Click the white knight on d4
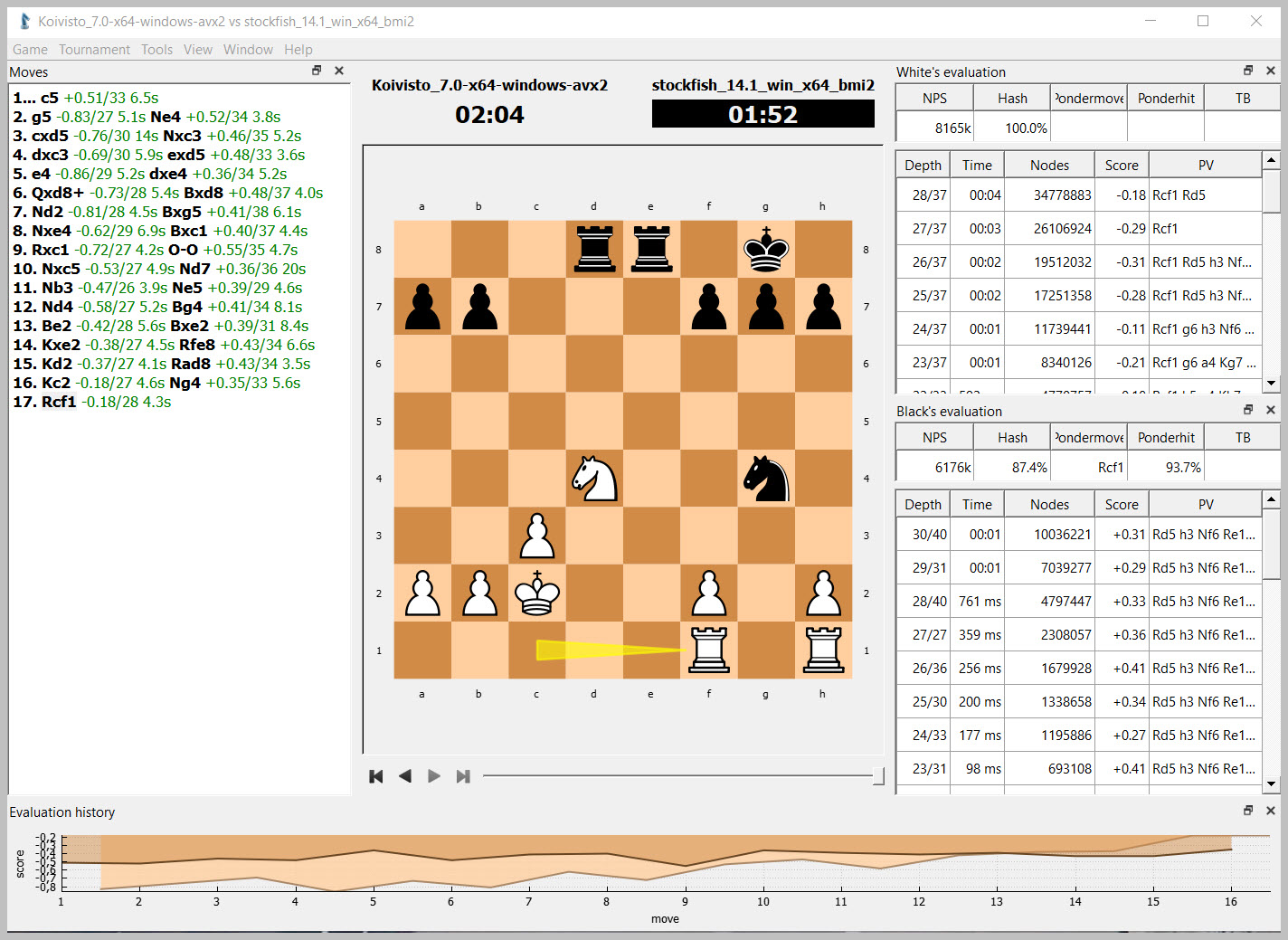This screenshot has width=1288, height=940. pos(594,479)
